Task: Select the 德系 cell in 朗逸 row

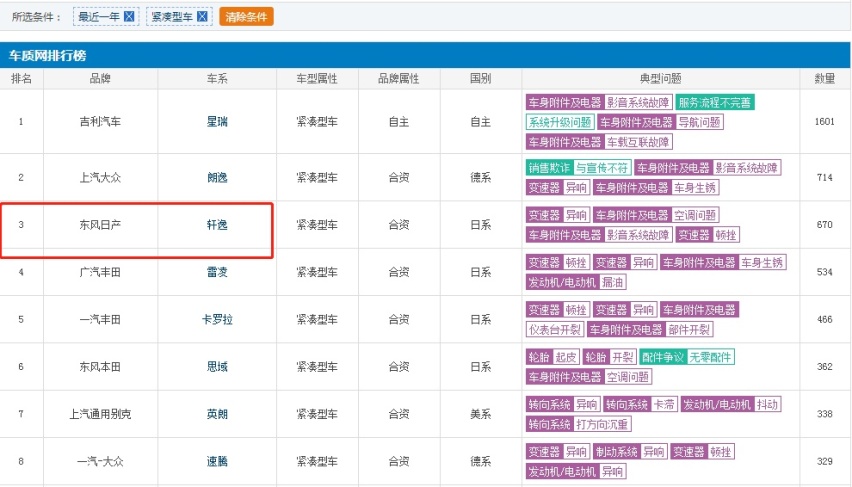Action: (481, 178)
